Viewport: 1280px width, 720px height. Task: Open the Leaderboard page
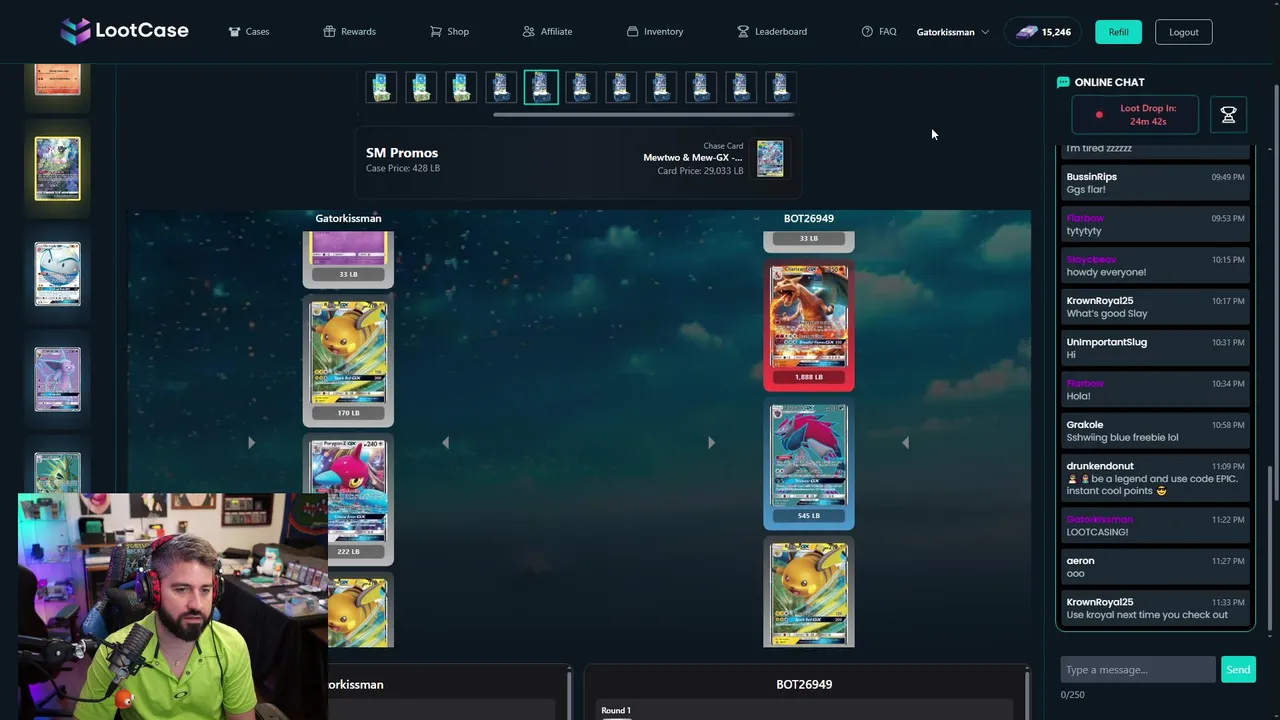772,32
